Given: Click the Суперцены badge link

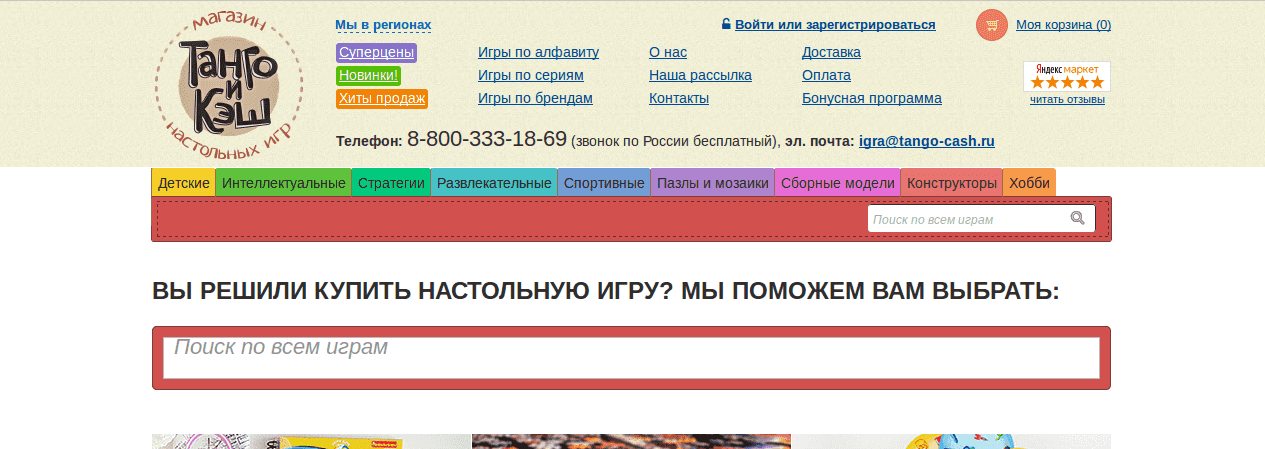Looking at the screenshot, I should (x=376, y=53).
